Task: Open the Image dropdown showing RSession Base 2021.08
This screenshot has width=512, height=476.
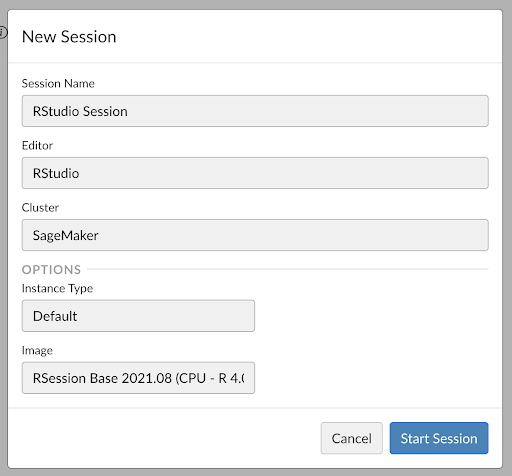Action: tap(138, 378)
